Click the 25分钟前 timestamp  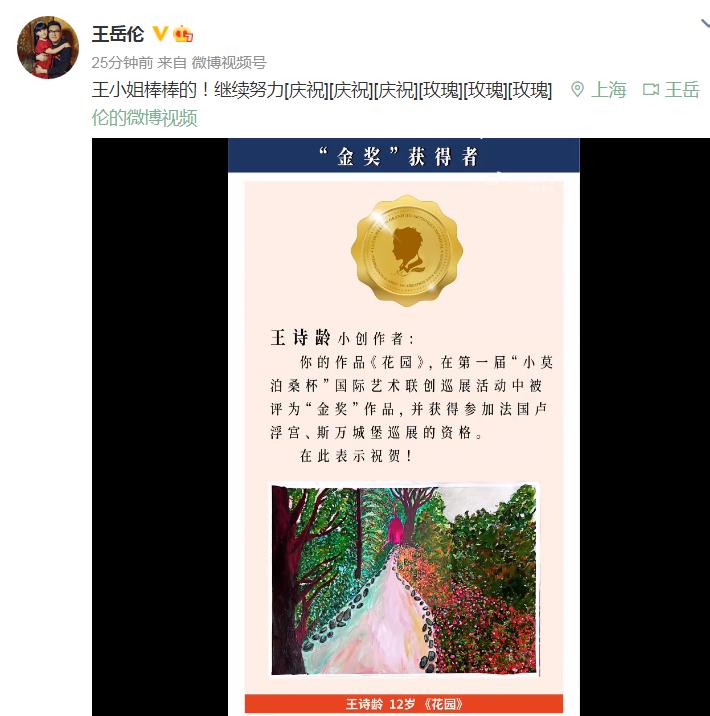pyautogui.click(x=122, y=63)
